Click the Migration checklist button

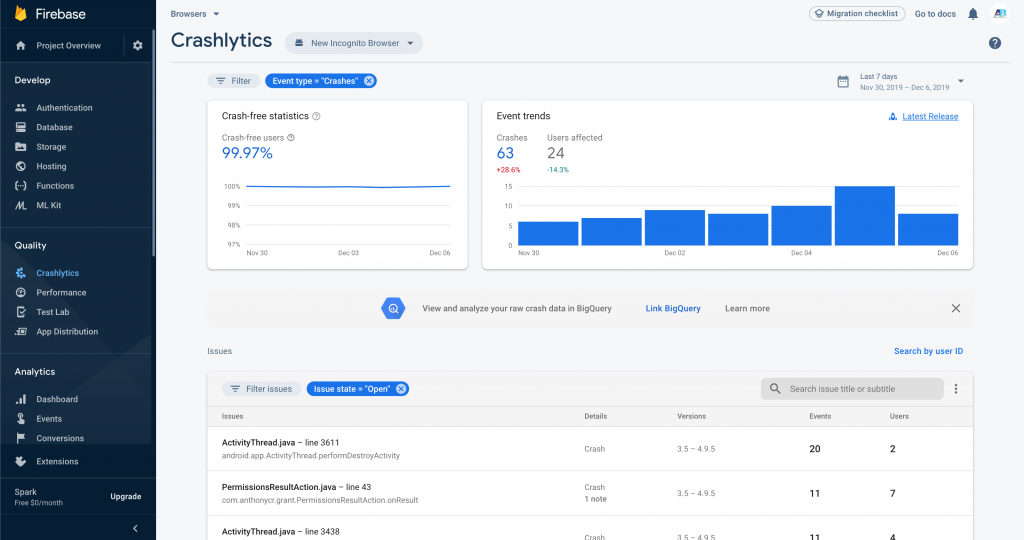click(857, 14)
